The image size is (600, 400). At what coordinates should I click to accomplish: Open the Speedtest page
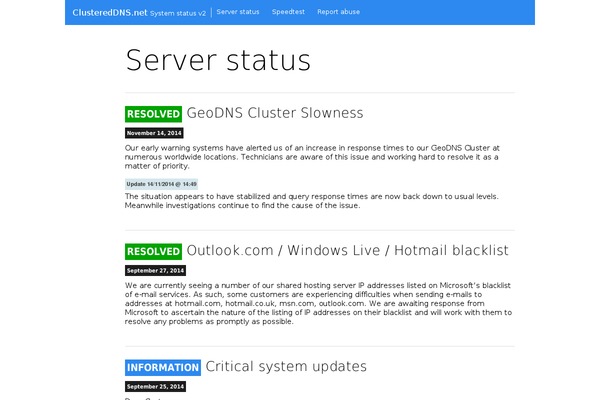pos(288,12)
